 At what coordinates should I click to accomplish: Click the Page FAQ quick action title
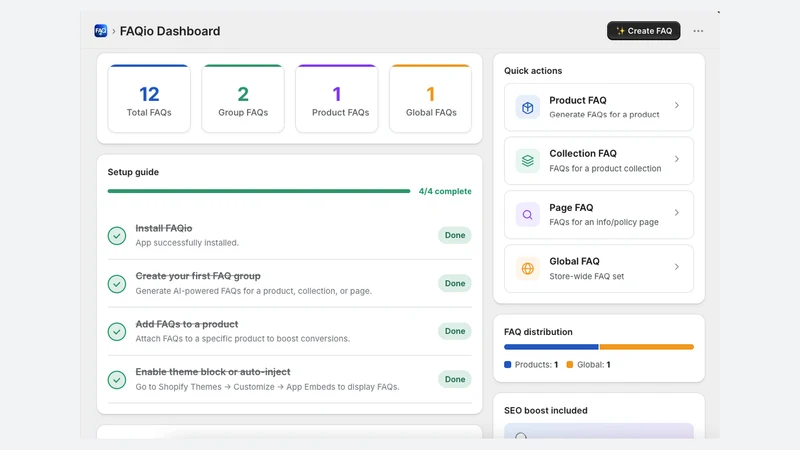tap(571, 208)
